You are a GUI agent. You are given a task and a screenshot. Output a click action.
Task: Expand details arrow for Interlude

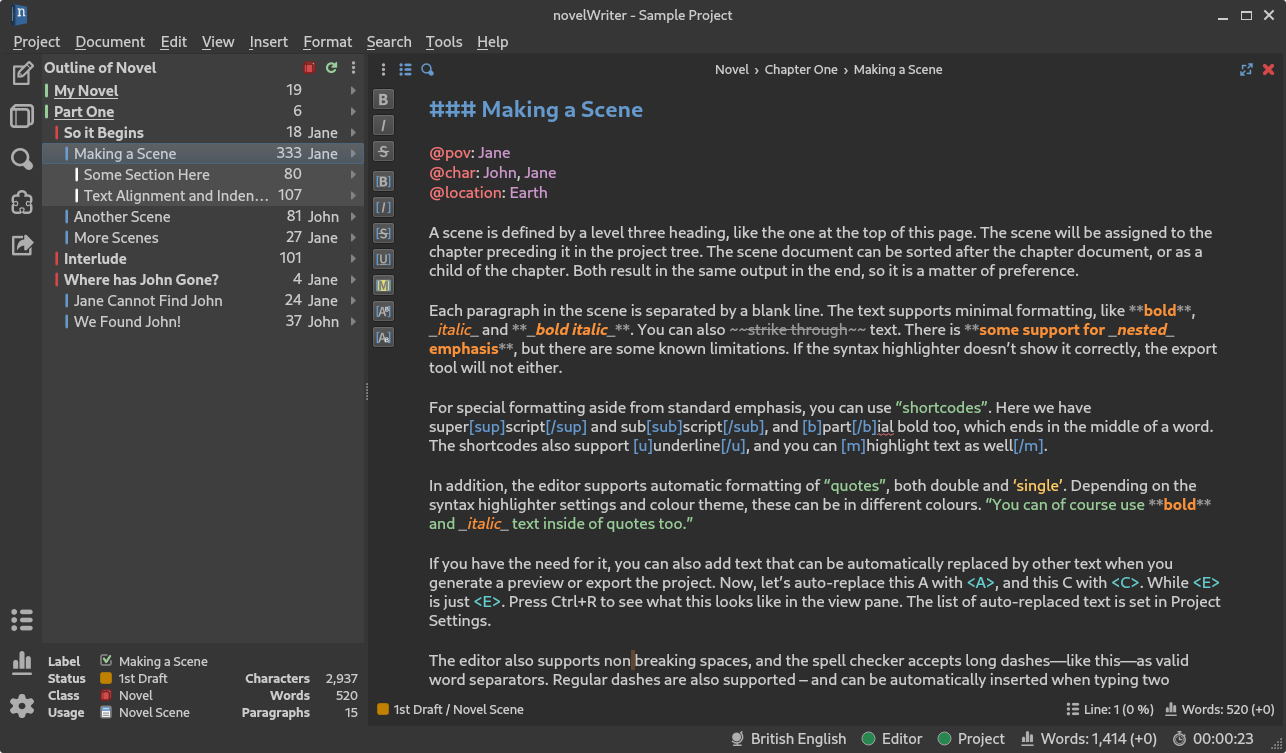(x=353, y=258)
